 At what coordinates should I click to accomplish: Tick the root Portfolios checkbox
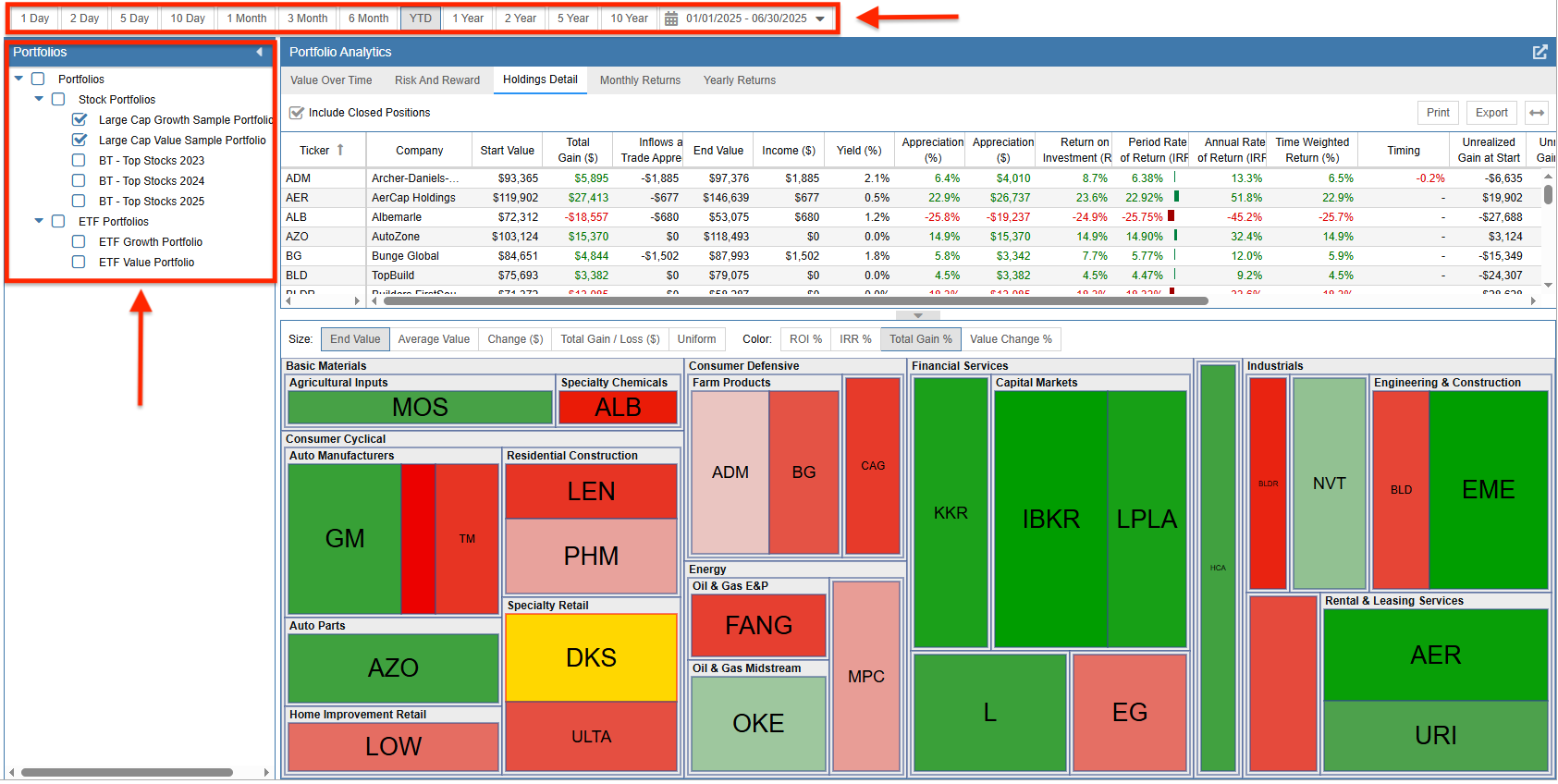point(38,79)
